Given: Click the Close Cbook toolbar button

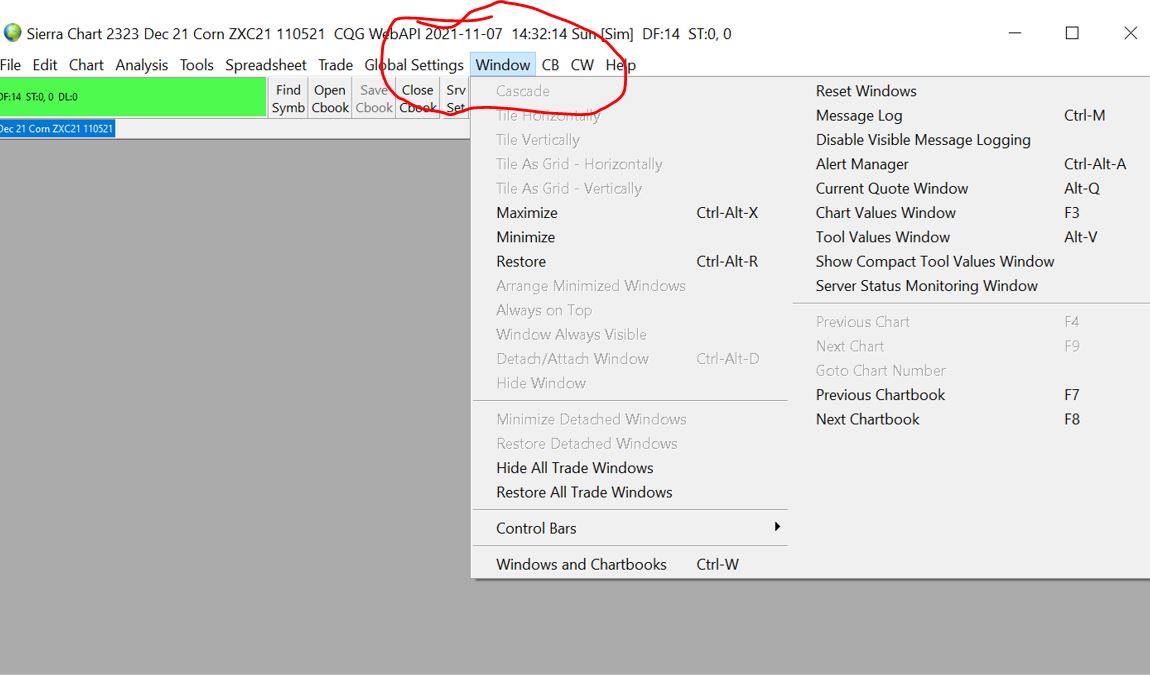Looking at the screenshot, I should click(417, 98).
